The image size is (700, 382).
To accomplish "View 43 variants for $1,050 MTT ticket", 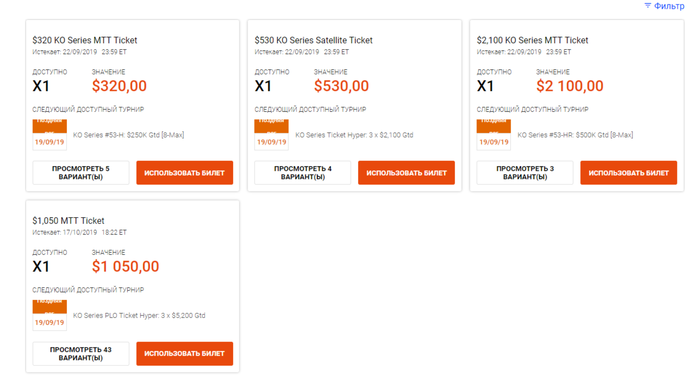I will pos(81,353).
